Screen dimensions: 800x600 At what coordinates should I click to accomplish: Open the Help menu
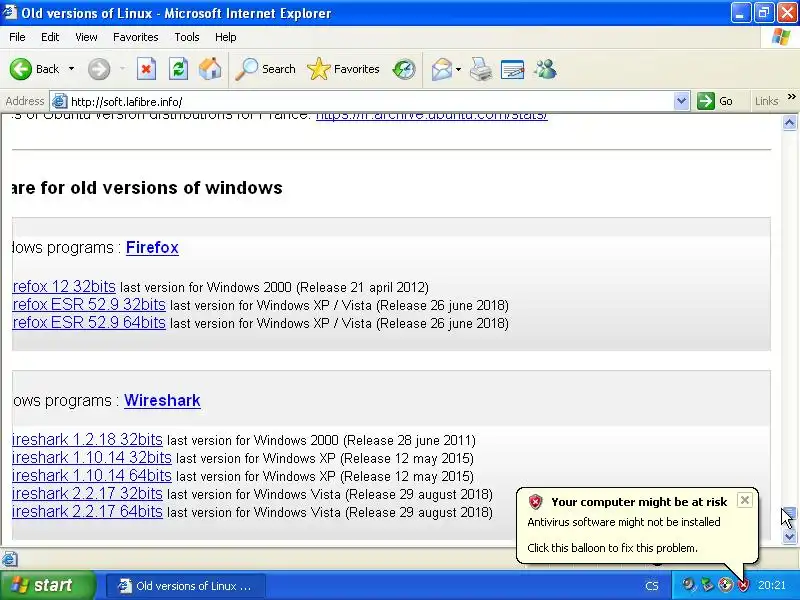pos(226,37)
